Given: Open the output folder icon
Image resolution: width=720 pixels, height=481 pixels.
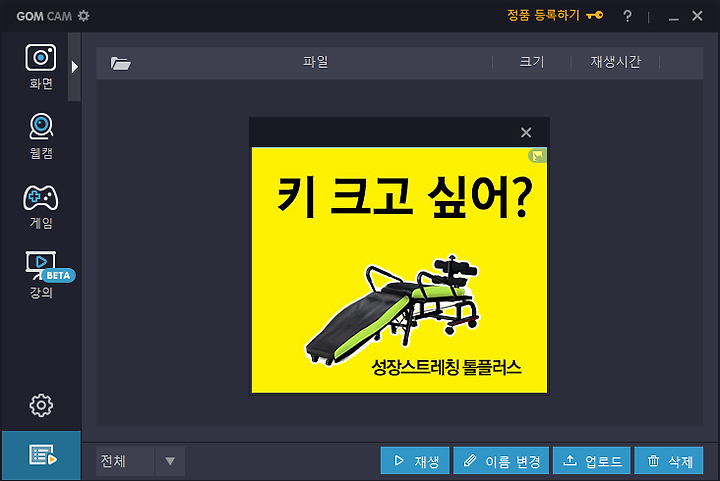Looking at the screenshot, I should (x=120, y=63).
